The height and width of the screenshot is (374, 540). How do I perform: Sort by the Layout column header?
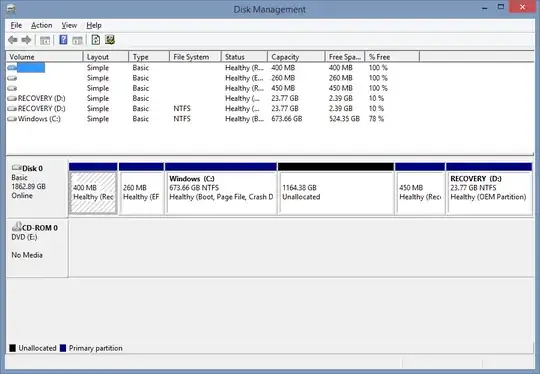click(x=106, y=57)
